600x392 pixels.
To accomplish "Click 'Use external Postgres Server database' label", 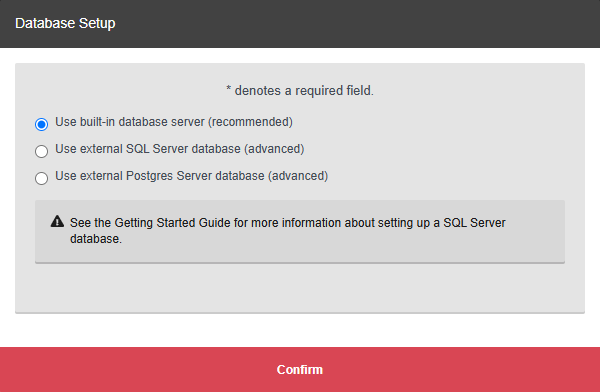I will tap(160, 176).
